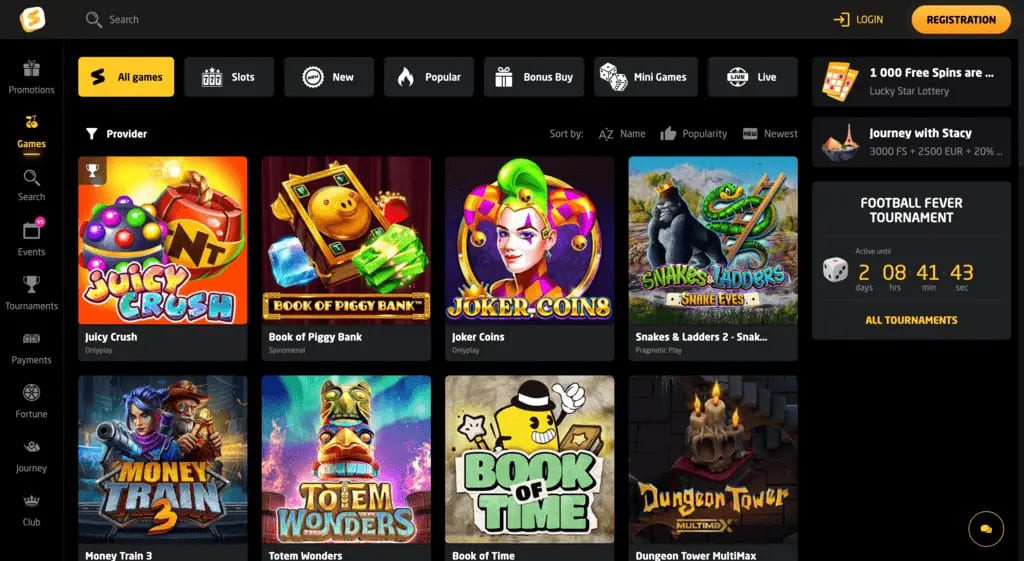Open the Totem Wonders thumbnail
The image size is (1024, 561).
click(x=346, y=459)
